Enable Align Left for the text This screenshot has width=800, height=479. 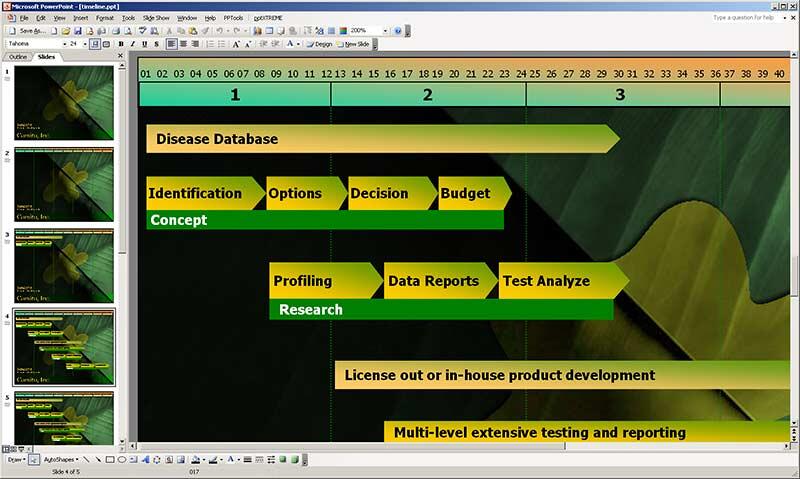(x=171, y=44)
